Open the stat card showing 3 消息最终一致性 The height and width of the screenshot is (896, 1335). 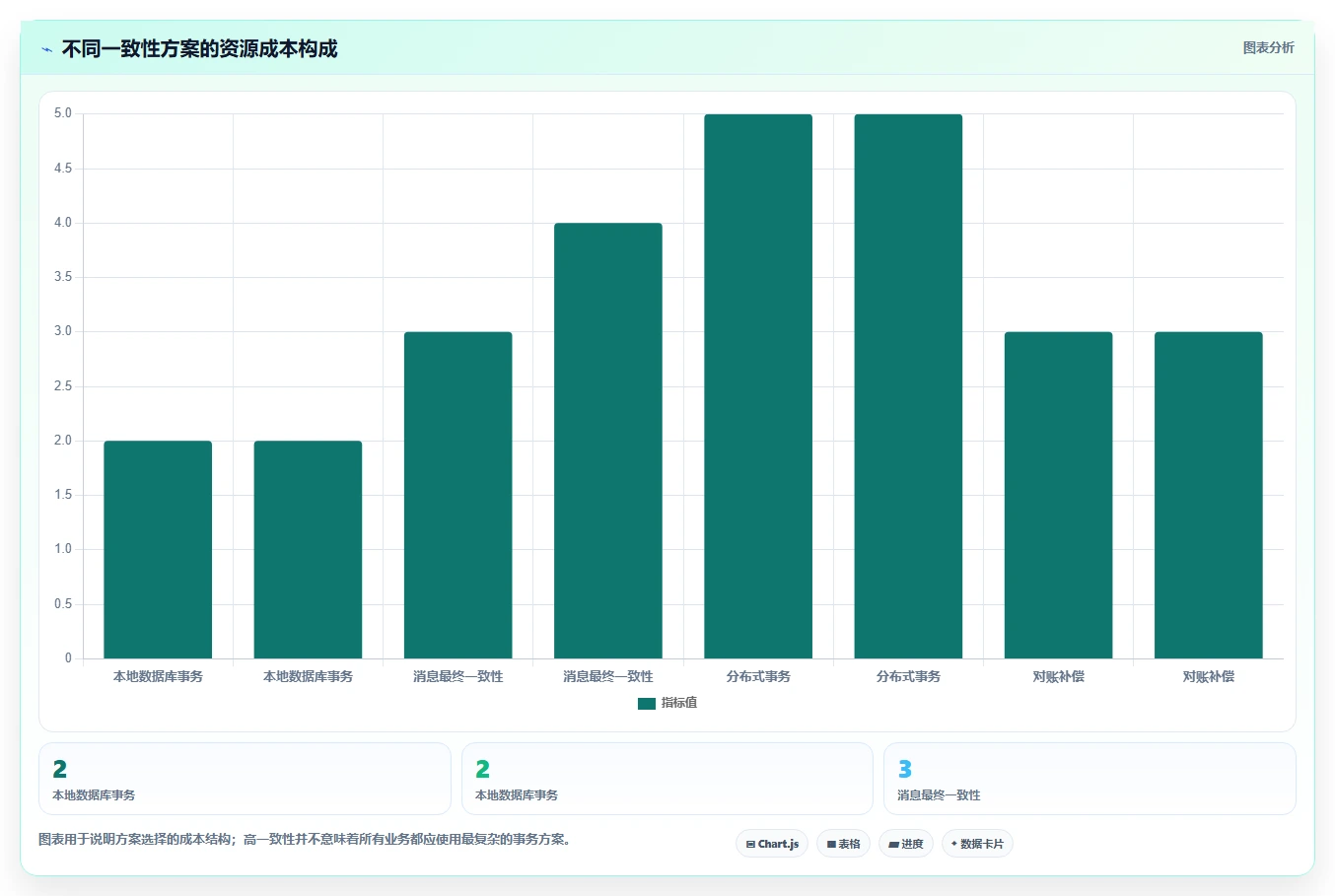point(1089,779)
